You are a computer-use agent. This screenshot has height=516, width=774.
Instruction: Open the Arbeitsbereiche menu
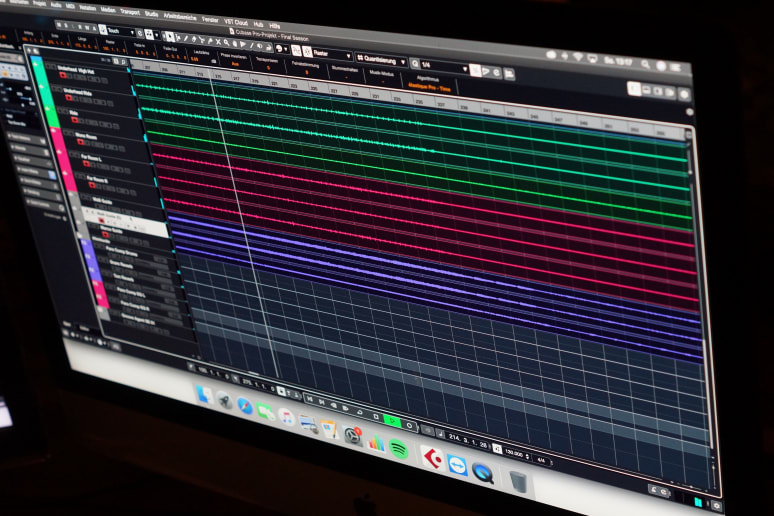[x=180, y=17]
